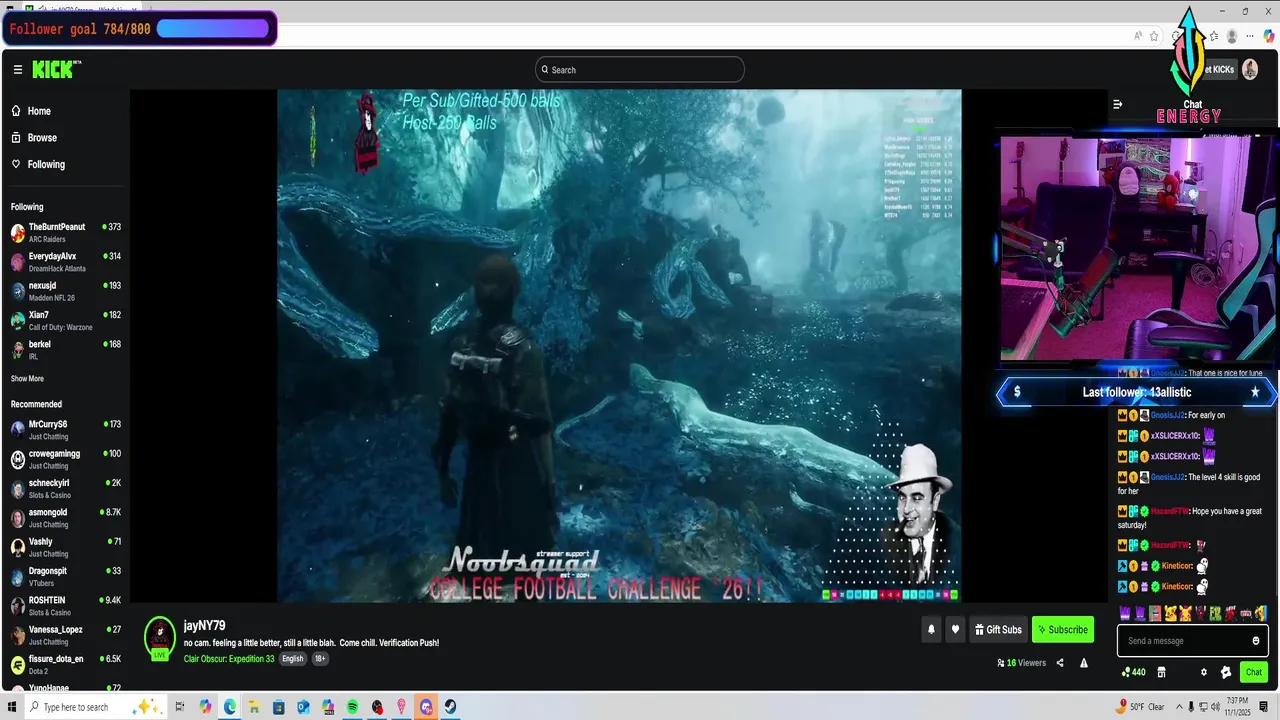Open File Explorer from the taskbar
1280x720 pixels.
(254, 707)
